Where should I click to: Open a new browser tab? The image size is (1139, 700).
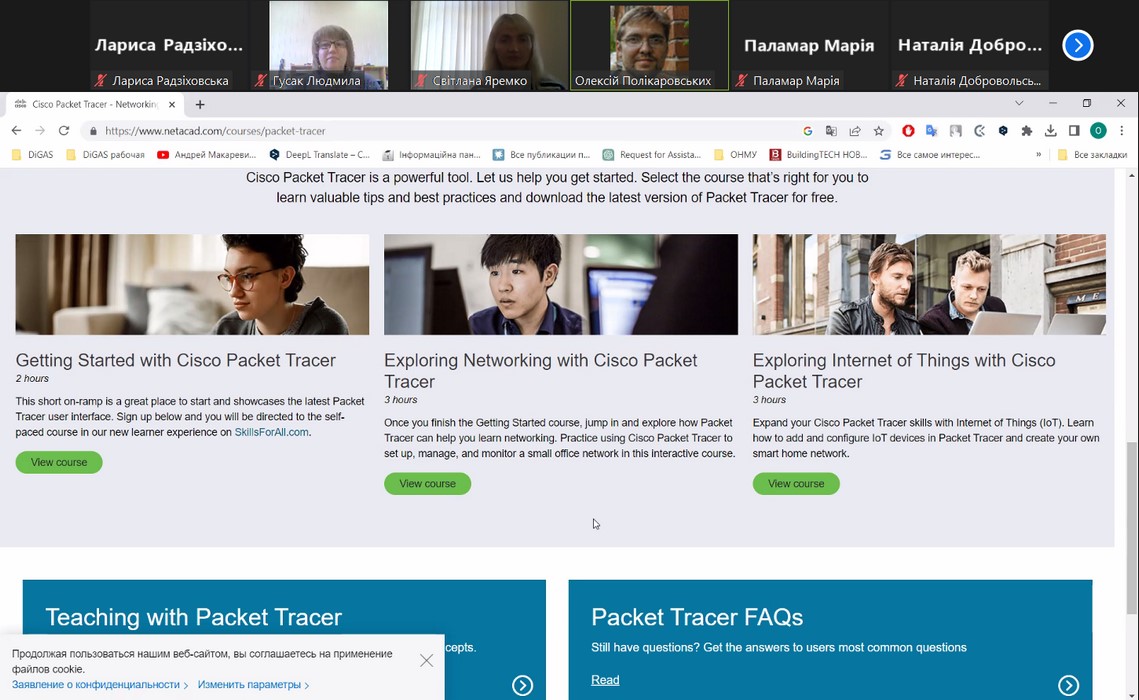[x=200, y=104]
